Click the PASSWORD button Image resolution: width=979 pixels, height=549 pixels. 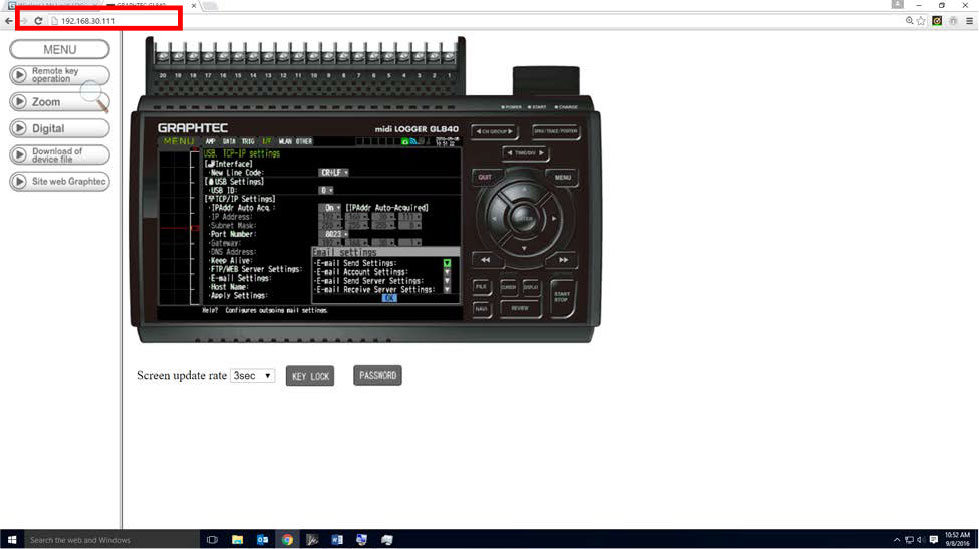(377, 375)
